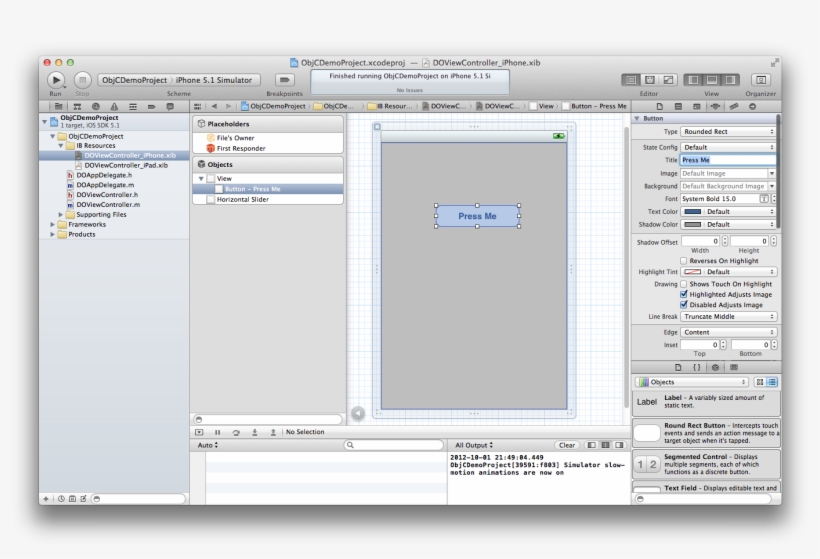Viewport: 820px width, 559px height.
Task: Open the Line Break dropdown
Action: pos(728,317)
